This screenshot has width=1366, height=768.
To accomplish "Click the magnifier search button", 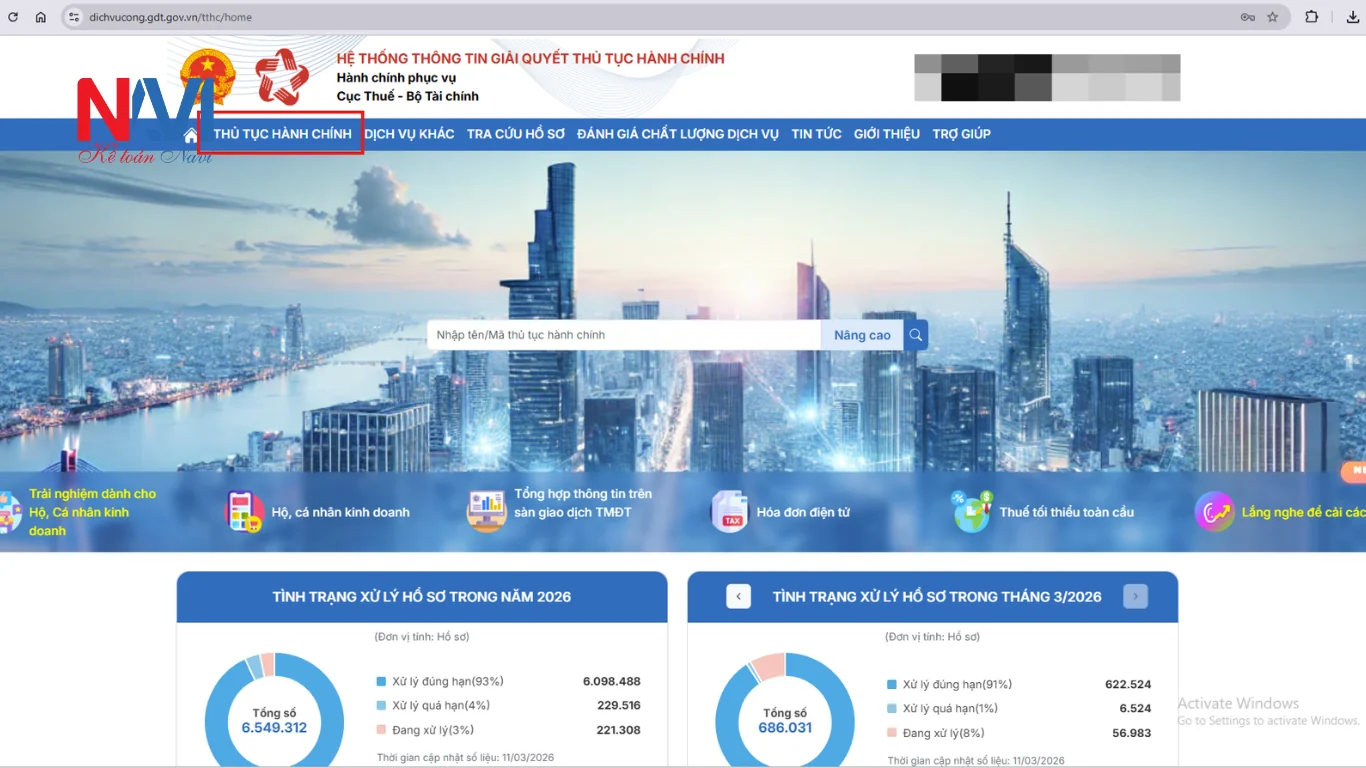I will (x=915, y=335).
